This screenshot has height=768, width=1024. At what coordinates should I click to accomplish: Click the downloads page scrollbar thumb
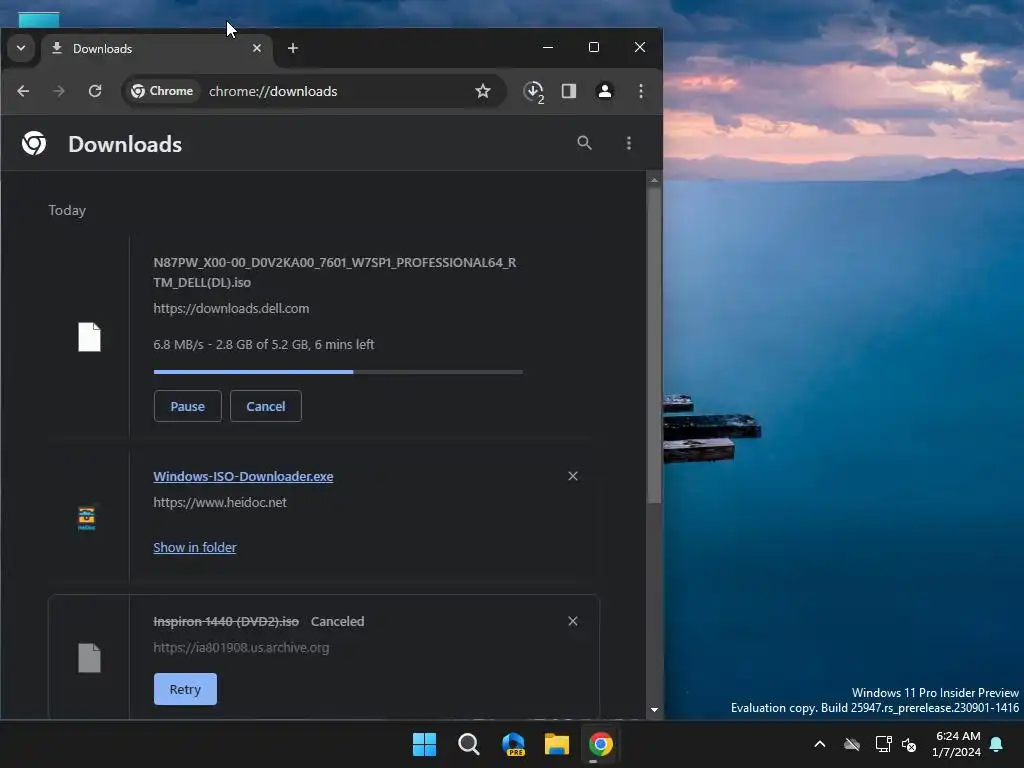654,345
